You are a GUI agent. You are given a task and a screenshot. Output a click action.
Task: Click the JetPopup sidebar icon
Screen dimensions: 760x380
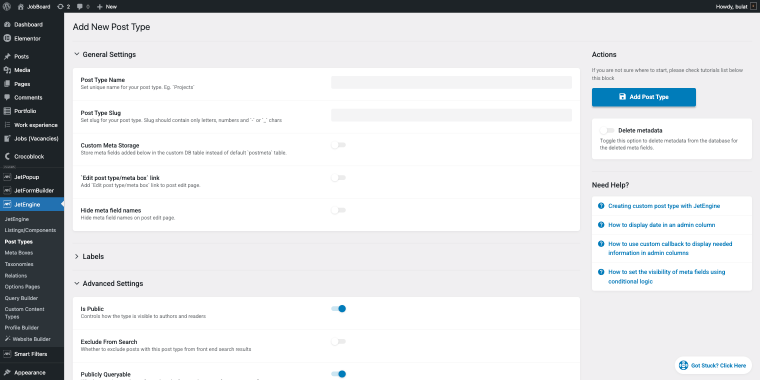(x=7, y=177)
